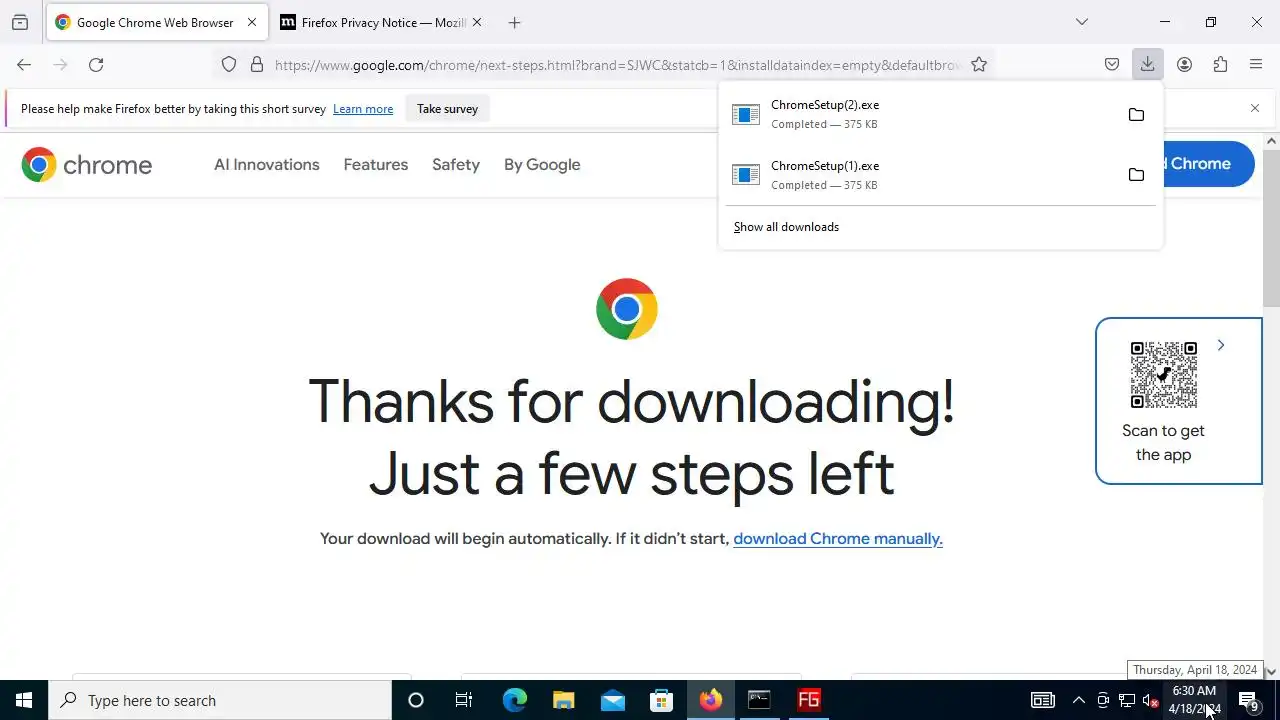
Task: Go forward one page
Action: [60, 65]
